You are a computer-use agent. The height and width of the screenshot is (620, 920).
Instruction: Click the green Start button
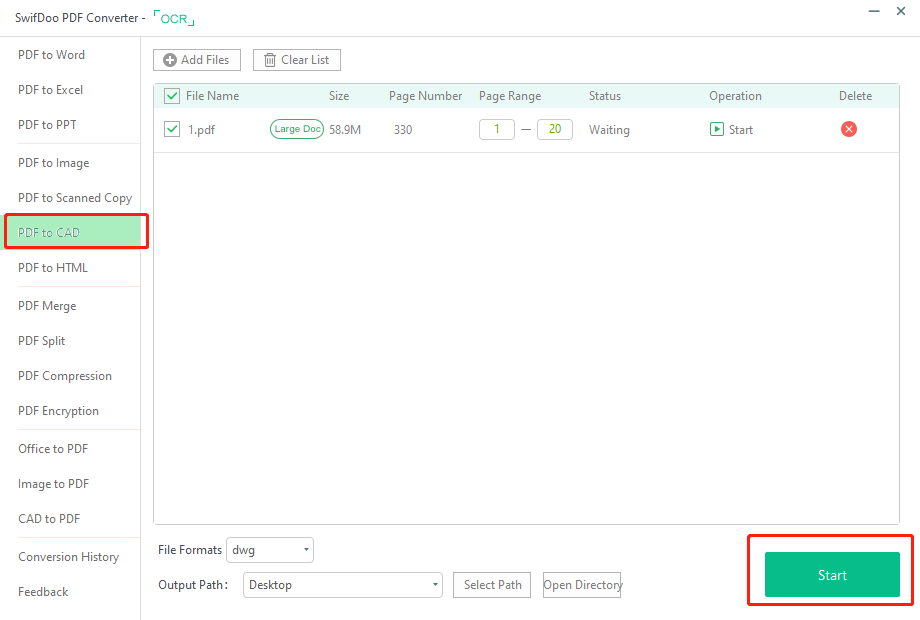click(x=832, y=575)
